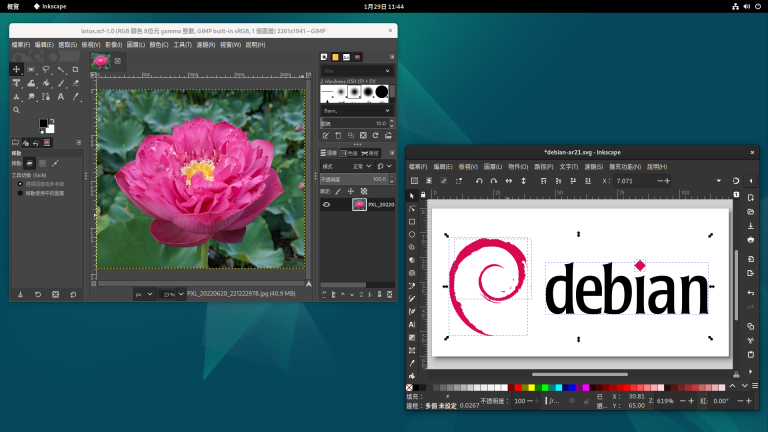Toggle lock pixels brush icon in GIMP layers

(338, 192)
